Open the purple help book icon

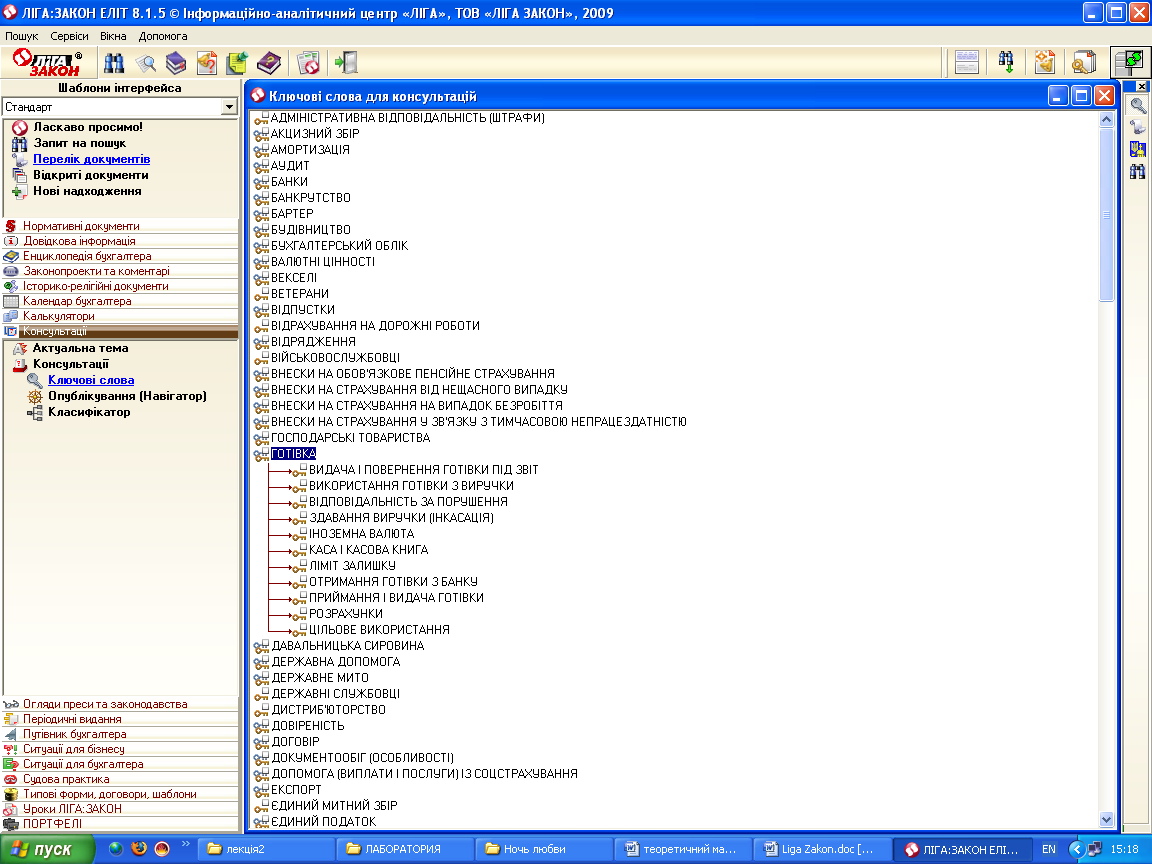coord(269,63)
